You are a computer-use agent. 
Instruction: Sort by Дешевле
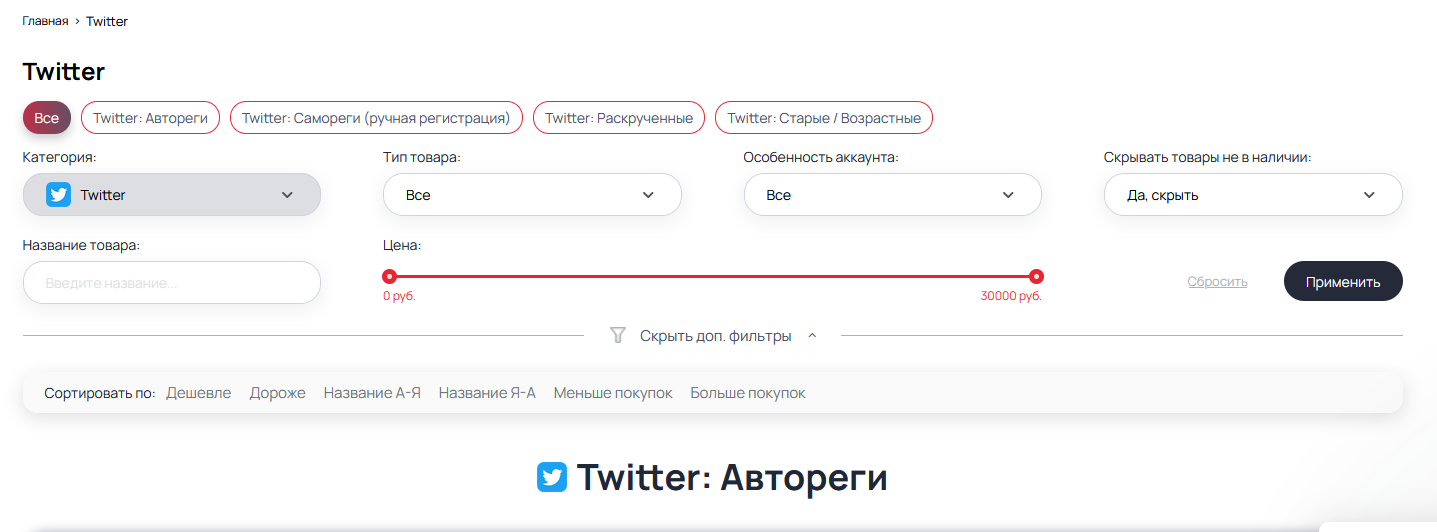pos(198,393)
